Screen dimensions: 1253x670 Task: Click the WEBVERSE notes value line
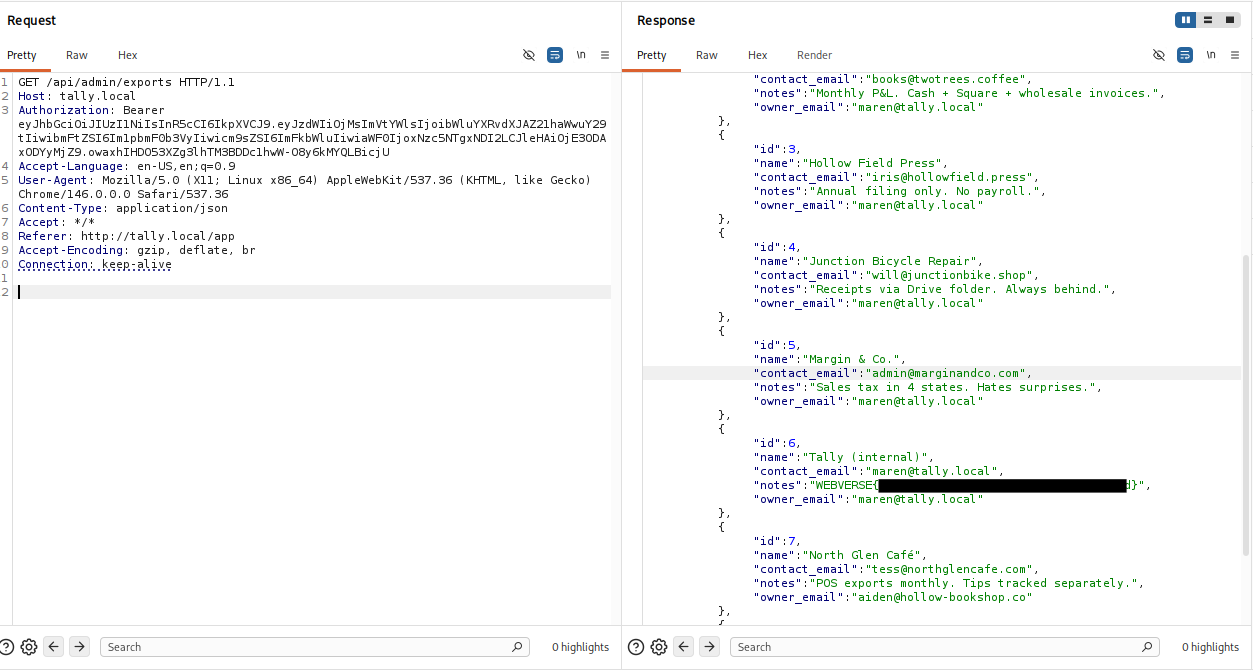[952, 485]
